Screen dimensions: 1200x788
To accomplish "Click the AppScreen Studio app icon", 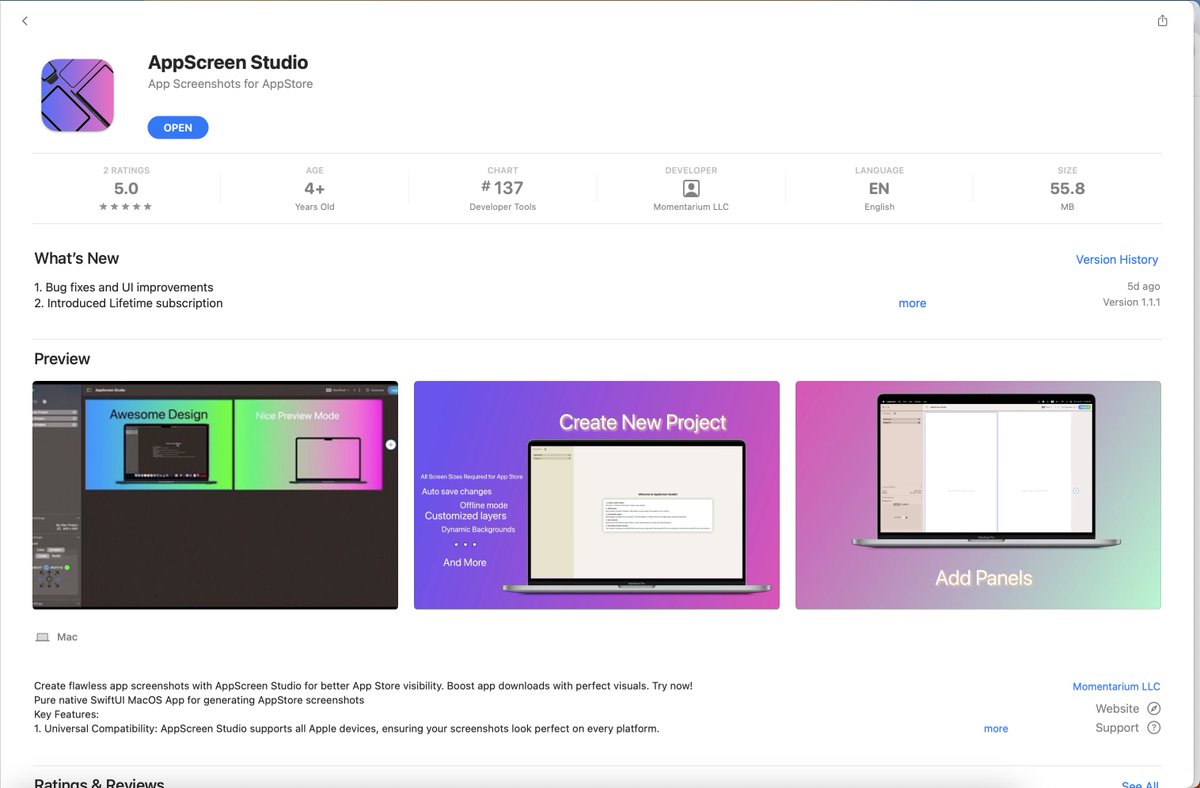I will (78, 95).
